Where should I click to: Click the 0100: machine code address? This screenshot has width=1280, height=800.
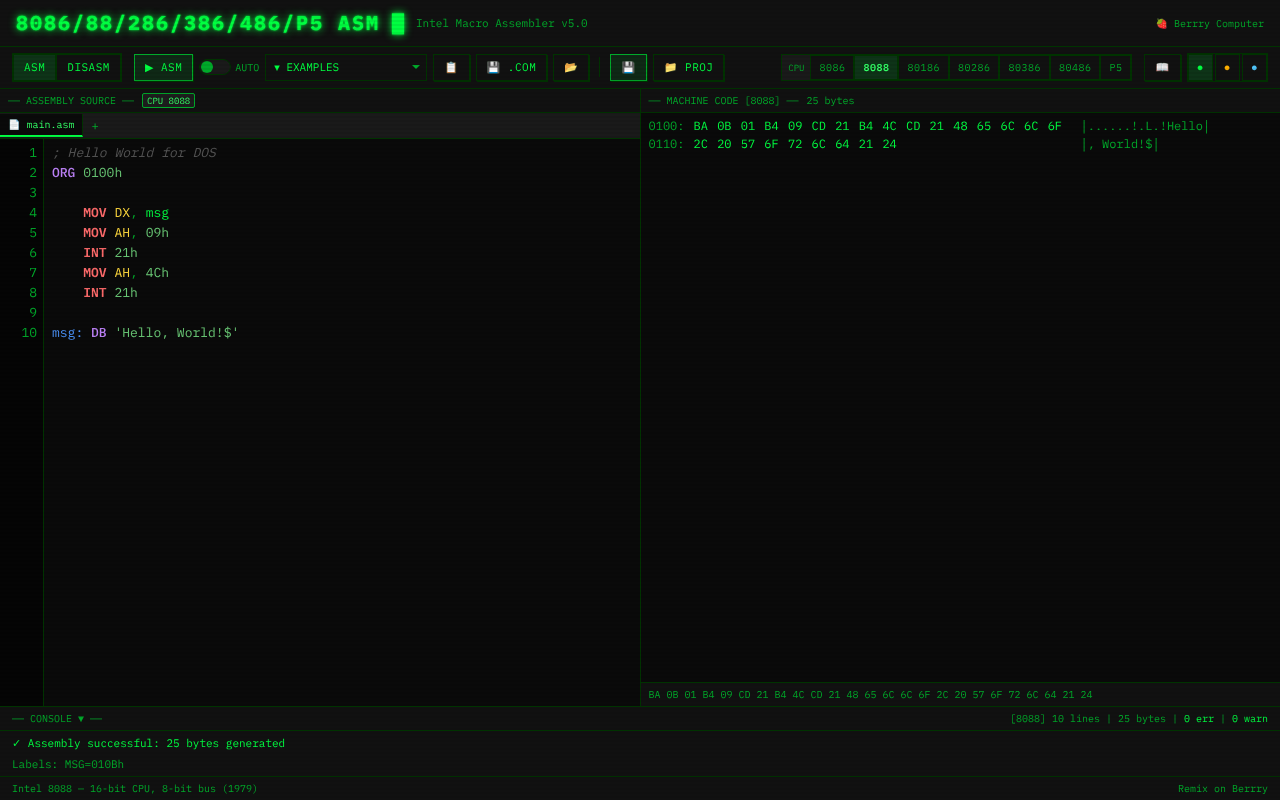click(x=666, y=127)
